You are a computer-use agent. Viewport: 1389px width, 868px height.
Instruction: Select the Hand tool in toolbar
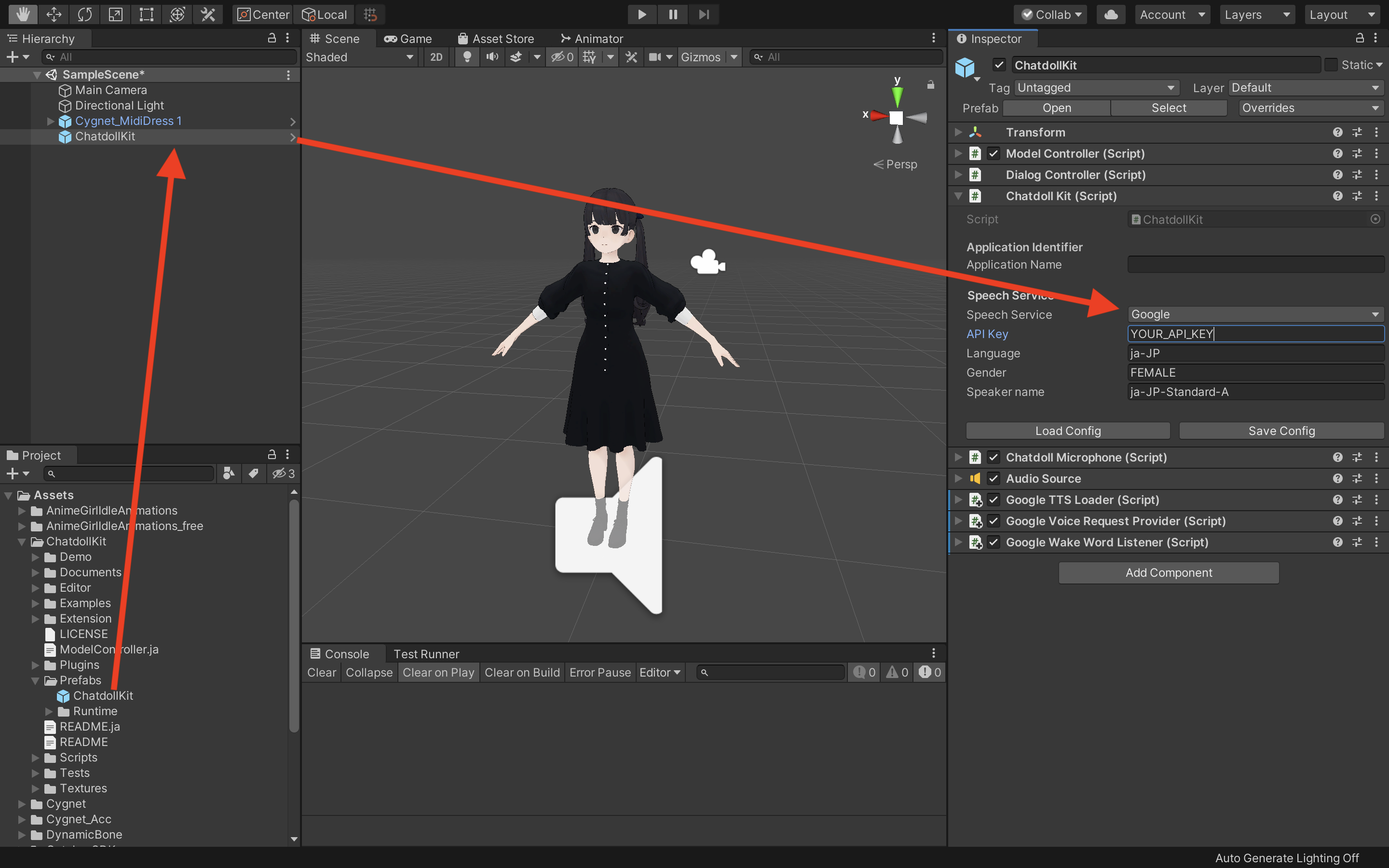22,14
